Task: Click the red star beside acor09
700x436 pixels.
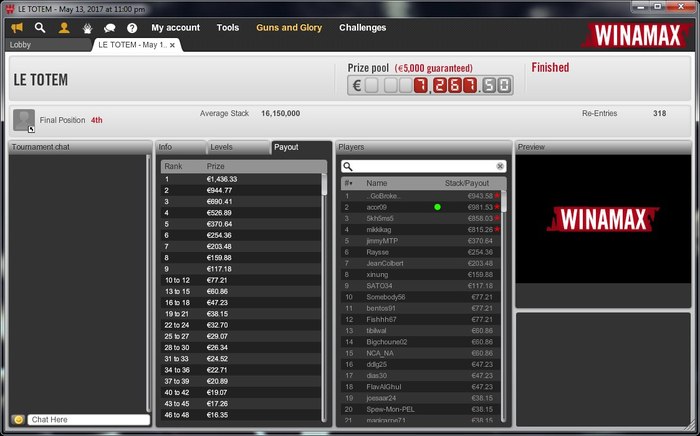Action: click(x=496, y=207)
